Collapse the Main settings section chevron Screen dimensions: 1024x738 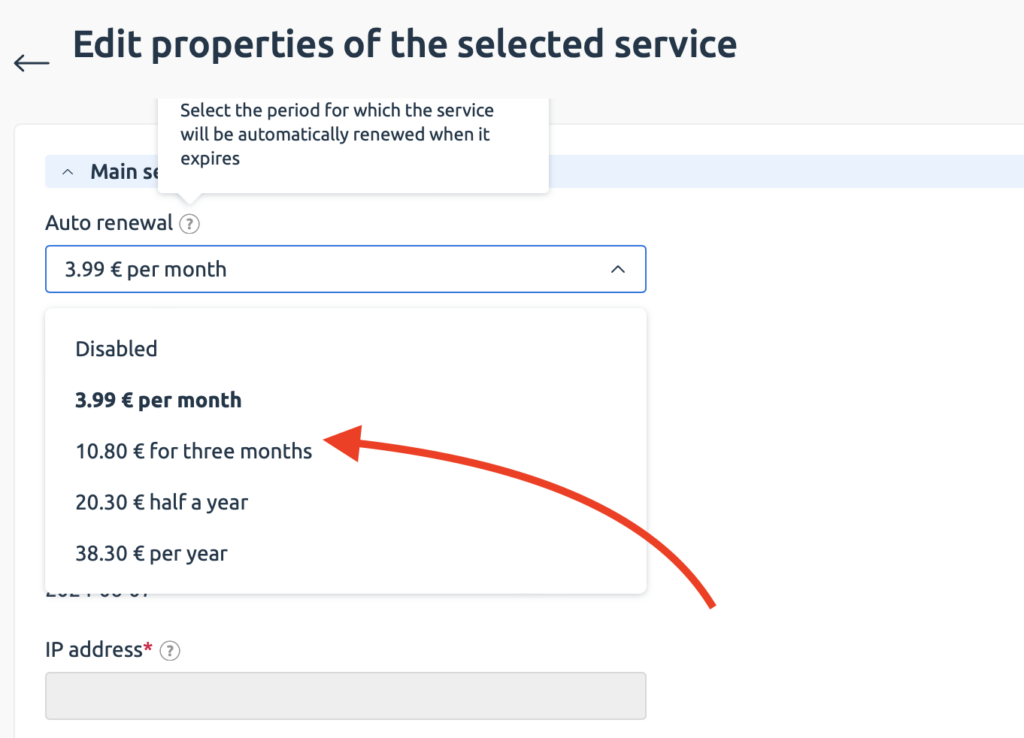click(67, 172)
